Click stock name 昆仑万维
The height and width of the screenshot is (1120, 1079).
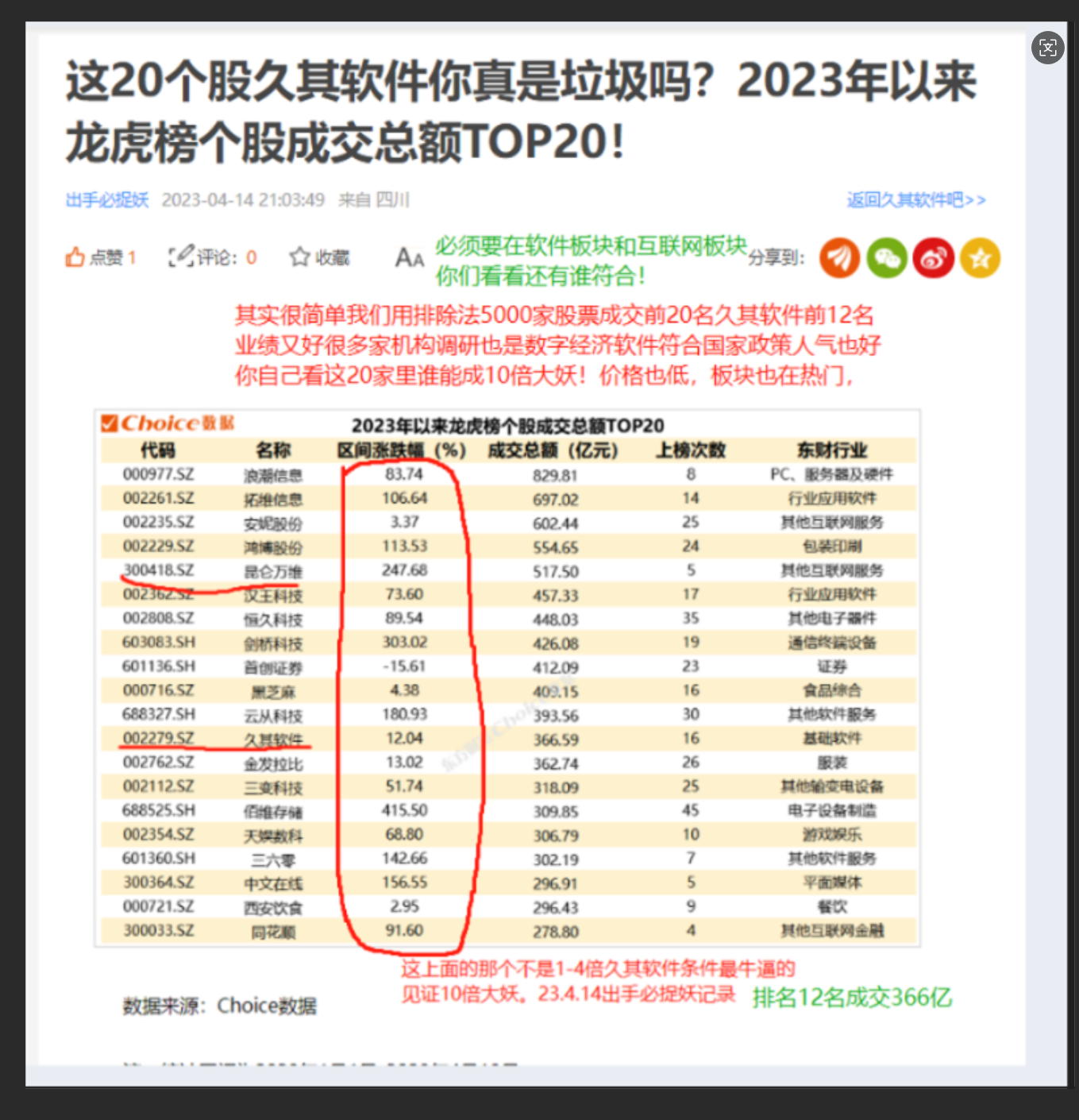pyautogui.click(x=273, y=571)
